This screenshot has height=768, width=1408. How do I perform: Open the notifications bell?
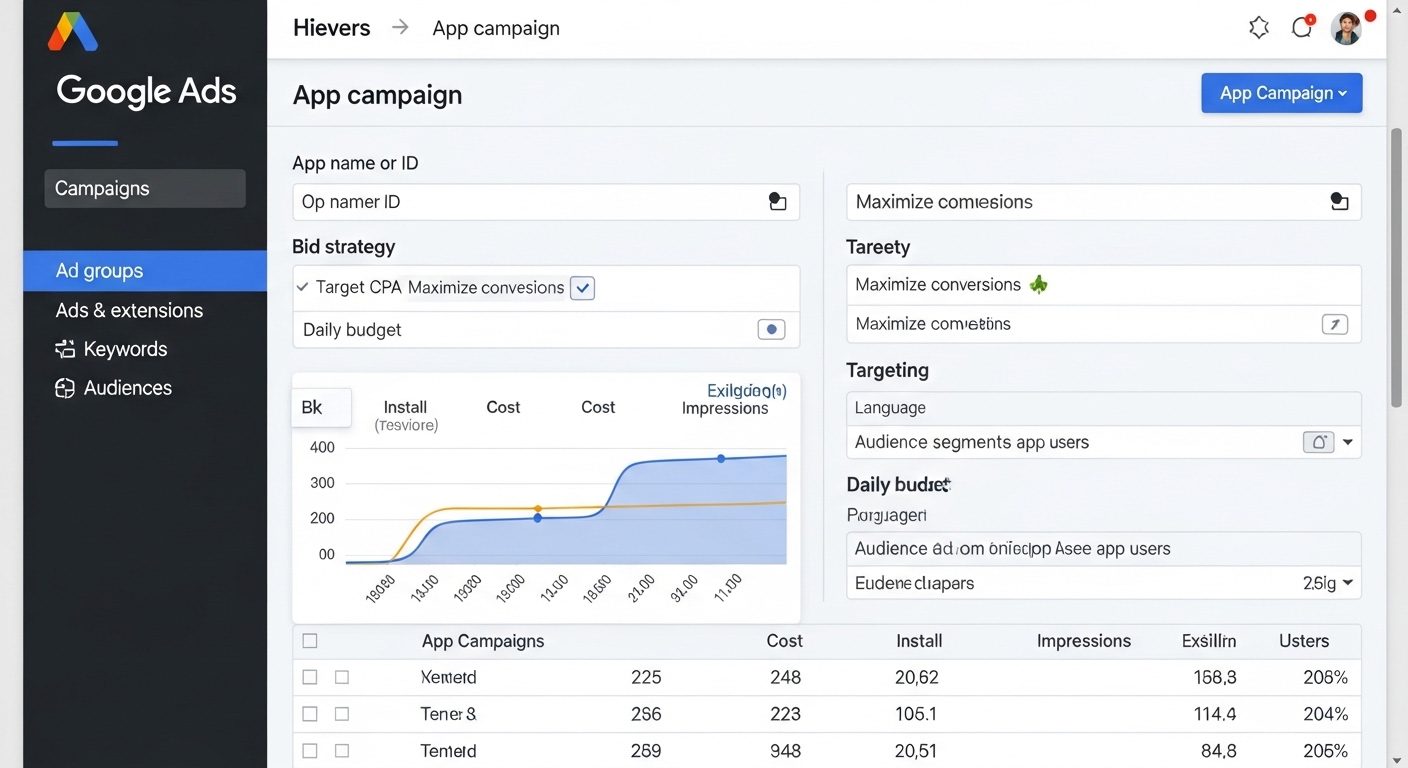pos(1302,27)
